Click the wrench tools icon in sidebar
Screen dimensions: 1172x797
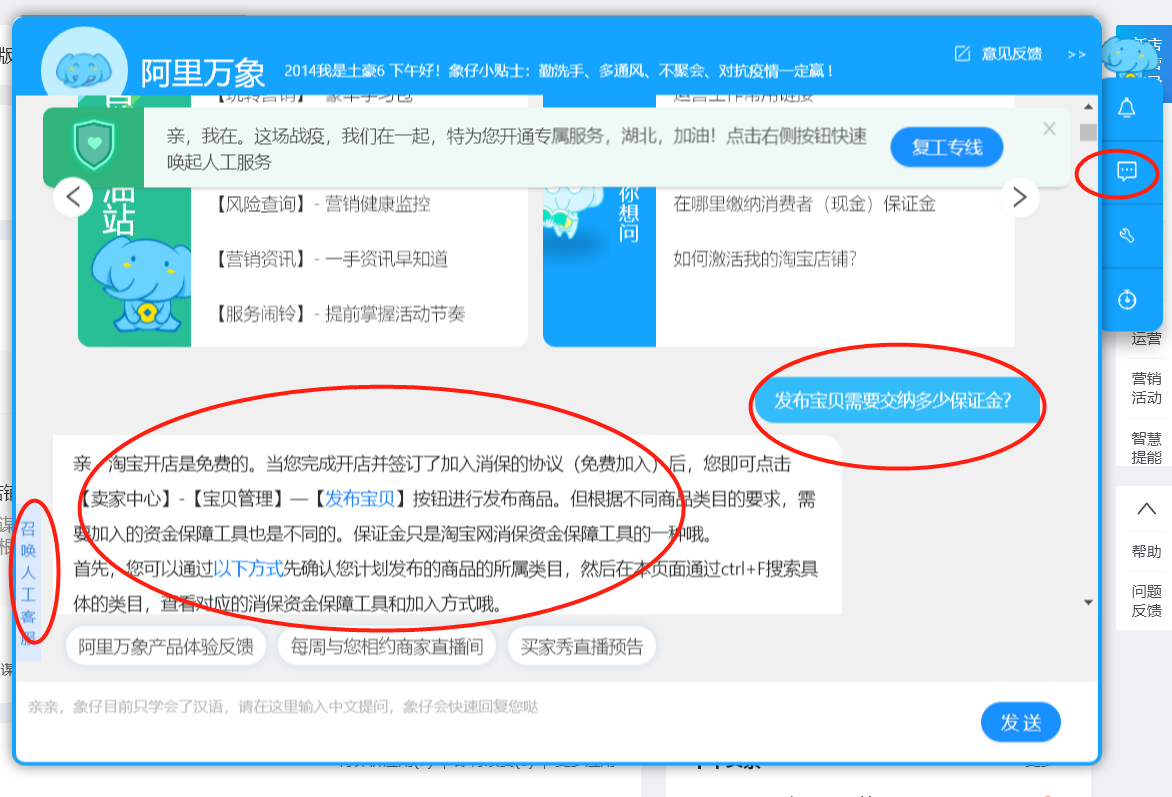tap(1126, 236)
